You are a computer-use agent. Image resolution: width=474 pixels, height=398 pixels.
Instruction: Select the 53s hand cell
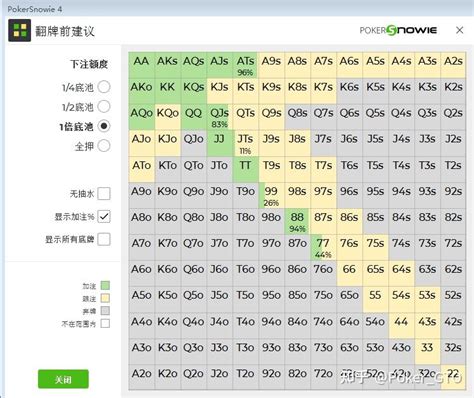pyautogui.click(x=428, y=299)
